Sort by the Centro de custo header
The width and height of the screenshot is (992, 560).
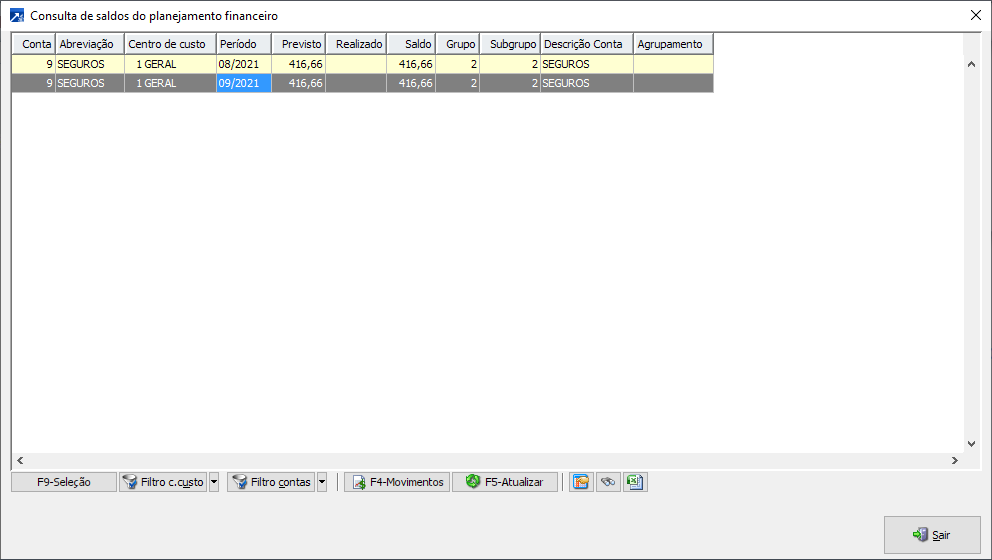coord(170,44)
